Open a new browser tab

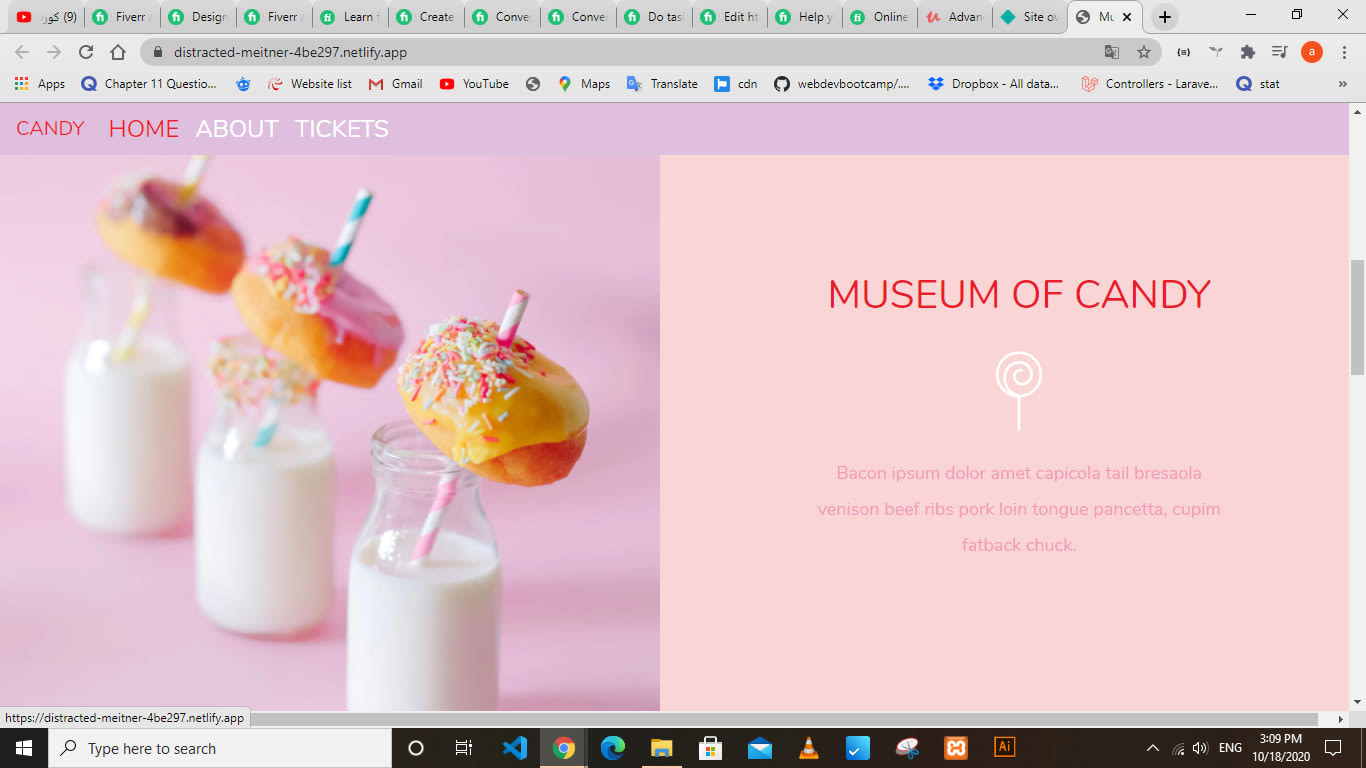pos(1164,17)
